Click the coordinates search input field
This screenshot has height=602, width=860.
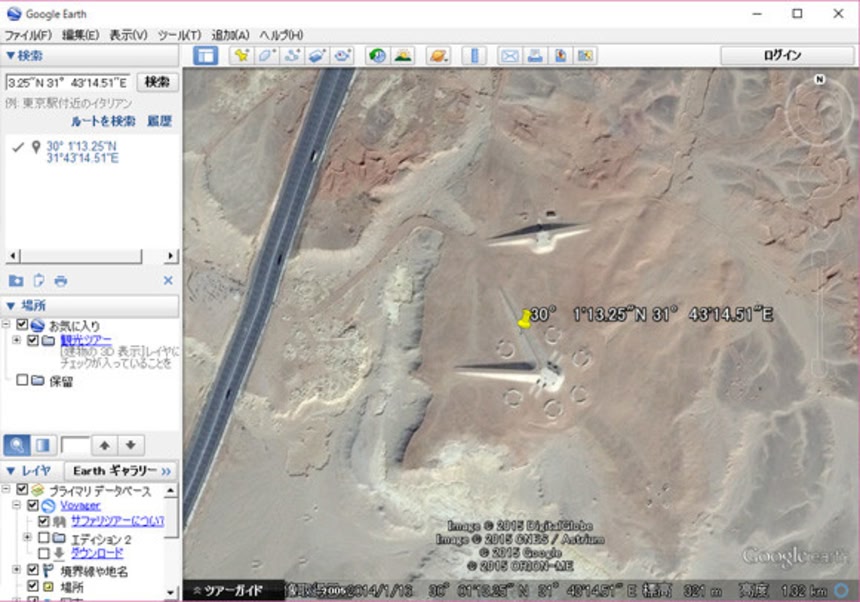pos(68,82)
